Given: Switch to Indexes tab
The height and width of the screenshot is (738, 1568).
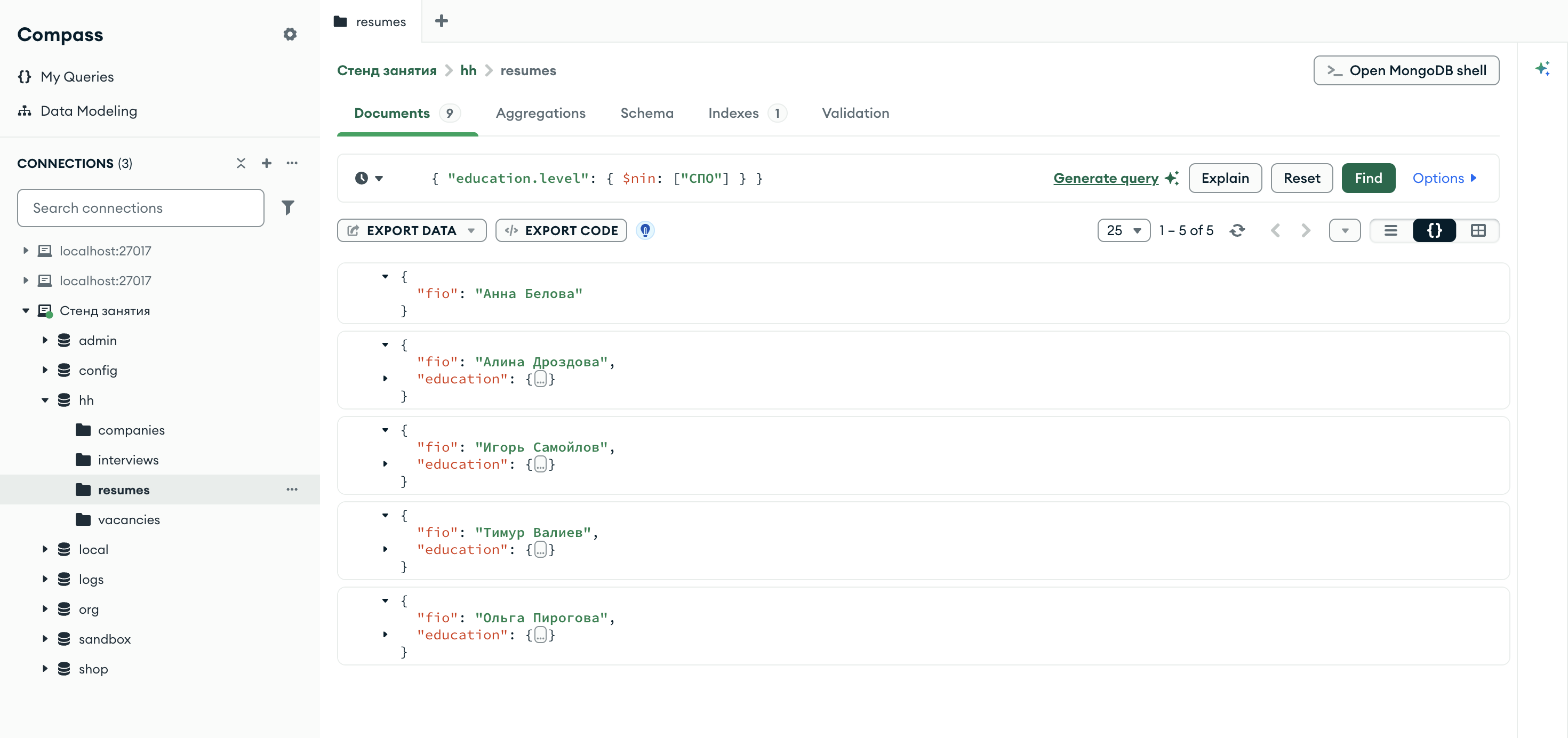Looking at the screenshot, I should click(748, 113).
